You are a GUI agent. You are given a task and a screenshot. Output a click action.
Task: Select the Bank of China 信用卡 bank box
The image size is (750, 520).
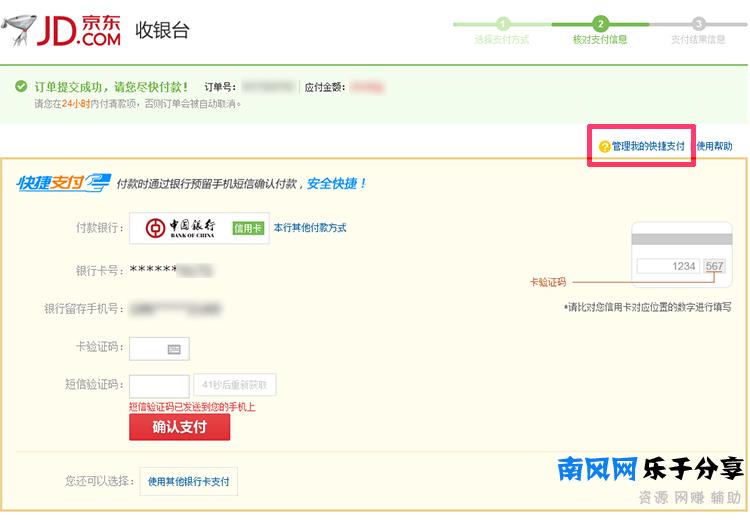pyautogui.click(x=199, y=228)
